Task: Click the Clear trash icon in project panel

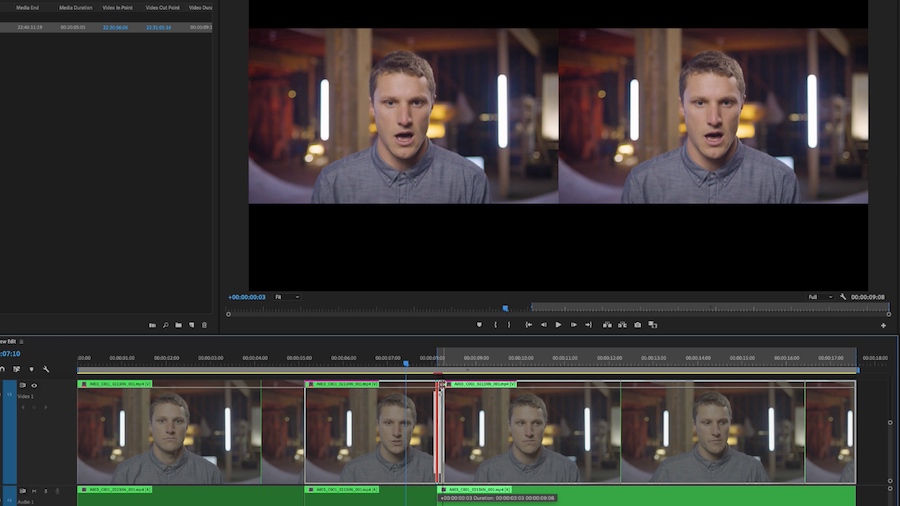Action: pyautogui.click(x=204, y=325)
